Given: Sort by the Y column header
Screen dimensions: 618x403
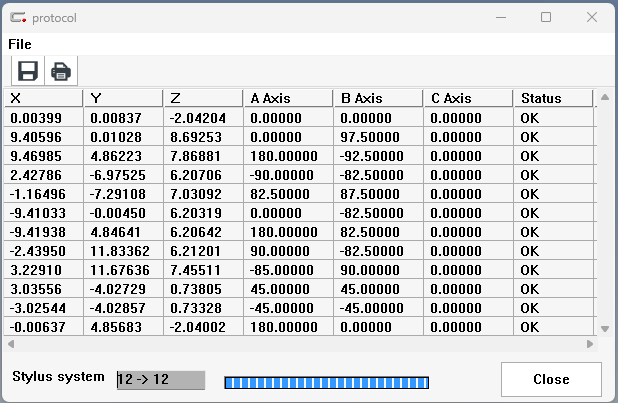Looking at the screenshot, I should 123,98.
